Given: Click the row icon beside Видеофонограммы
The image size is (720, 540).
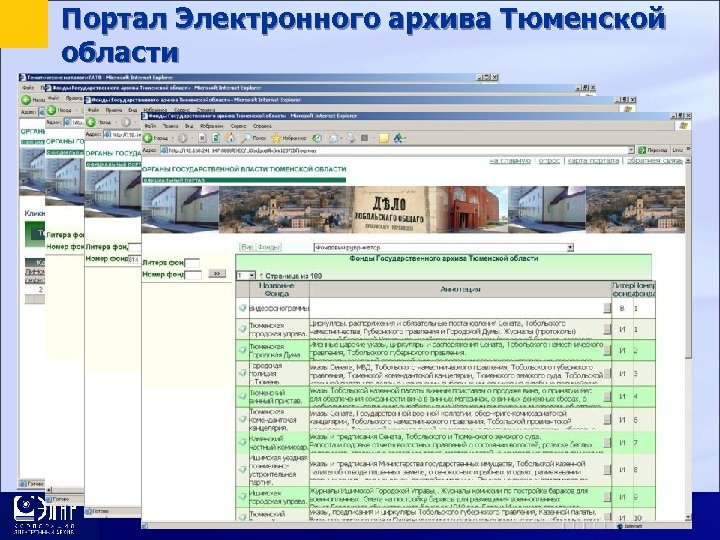Looking at the screenshot, I should (x=242, y=308).
